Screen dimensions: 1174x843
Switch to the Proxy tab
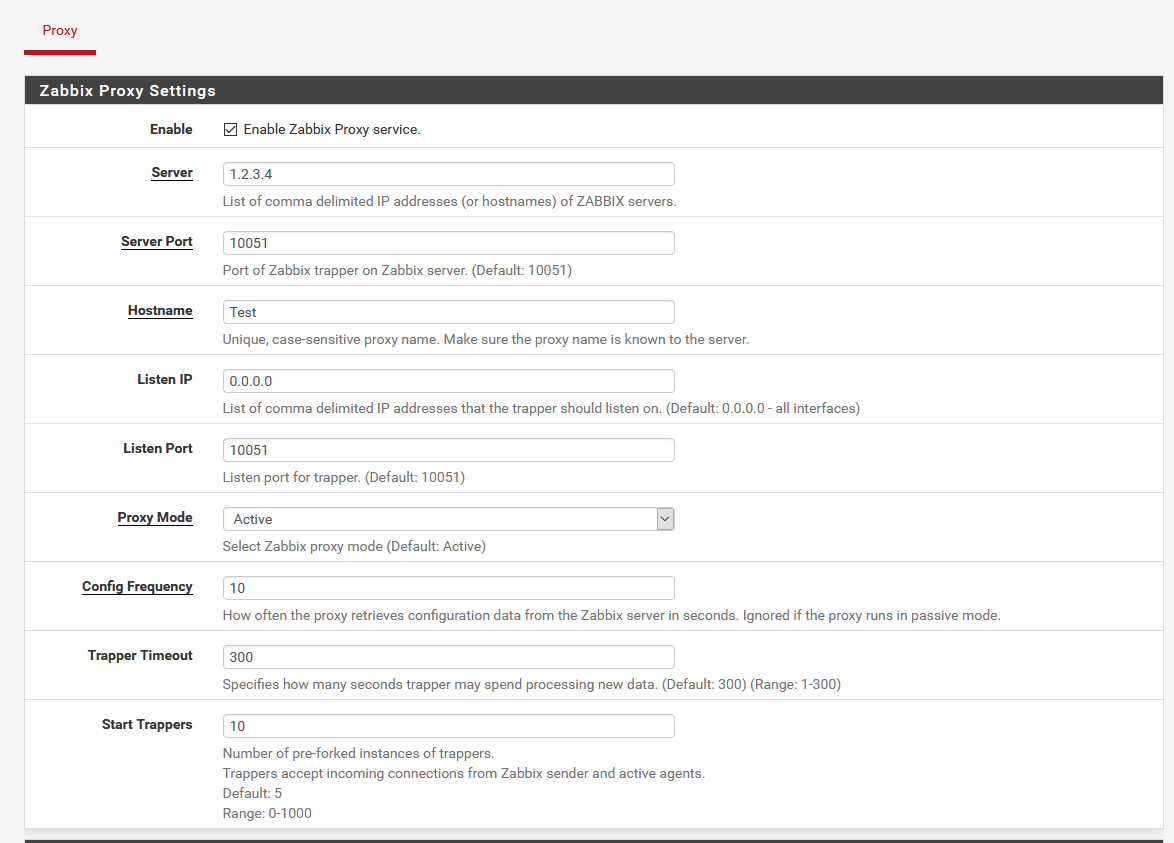pos(60,31)
